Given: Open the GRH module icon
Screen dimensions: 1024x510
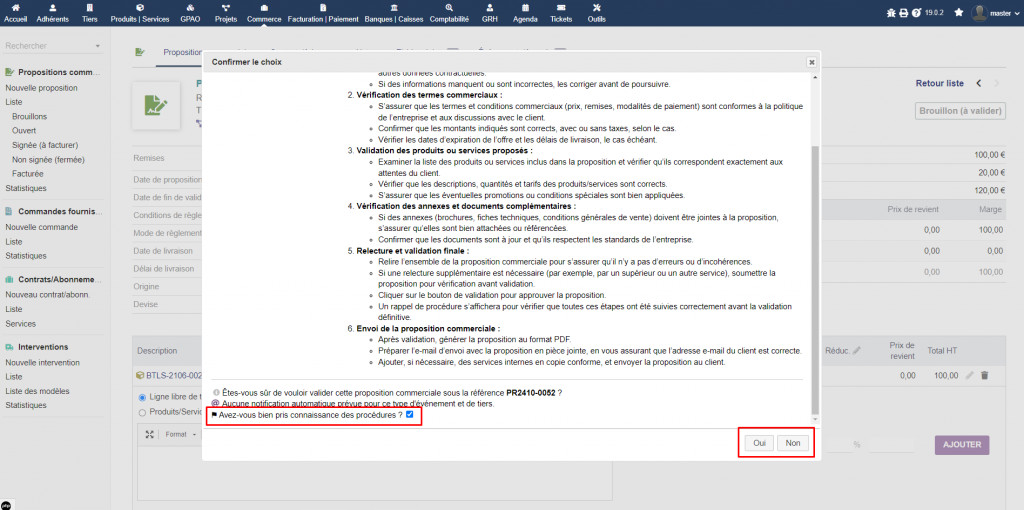Looking at the screenshot, I should [489, 8].
